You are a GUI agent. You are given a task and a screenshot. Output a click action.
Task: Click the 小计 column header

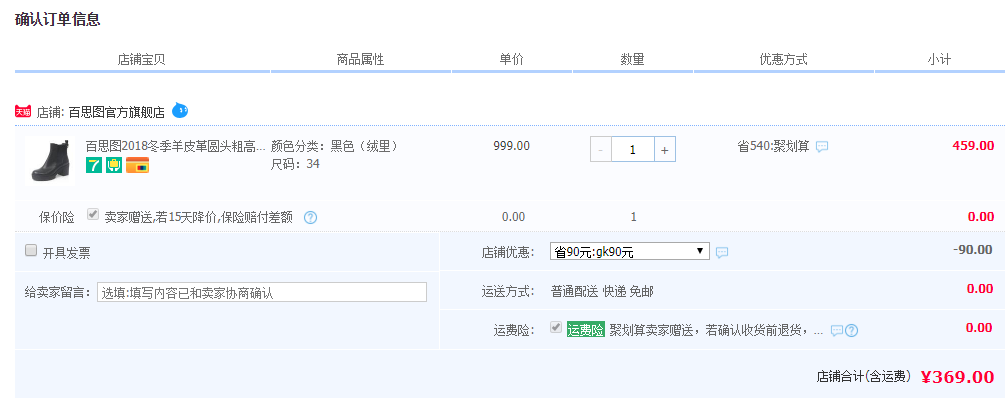939,60
